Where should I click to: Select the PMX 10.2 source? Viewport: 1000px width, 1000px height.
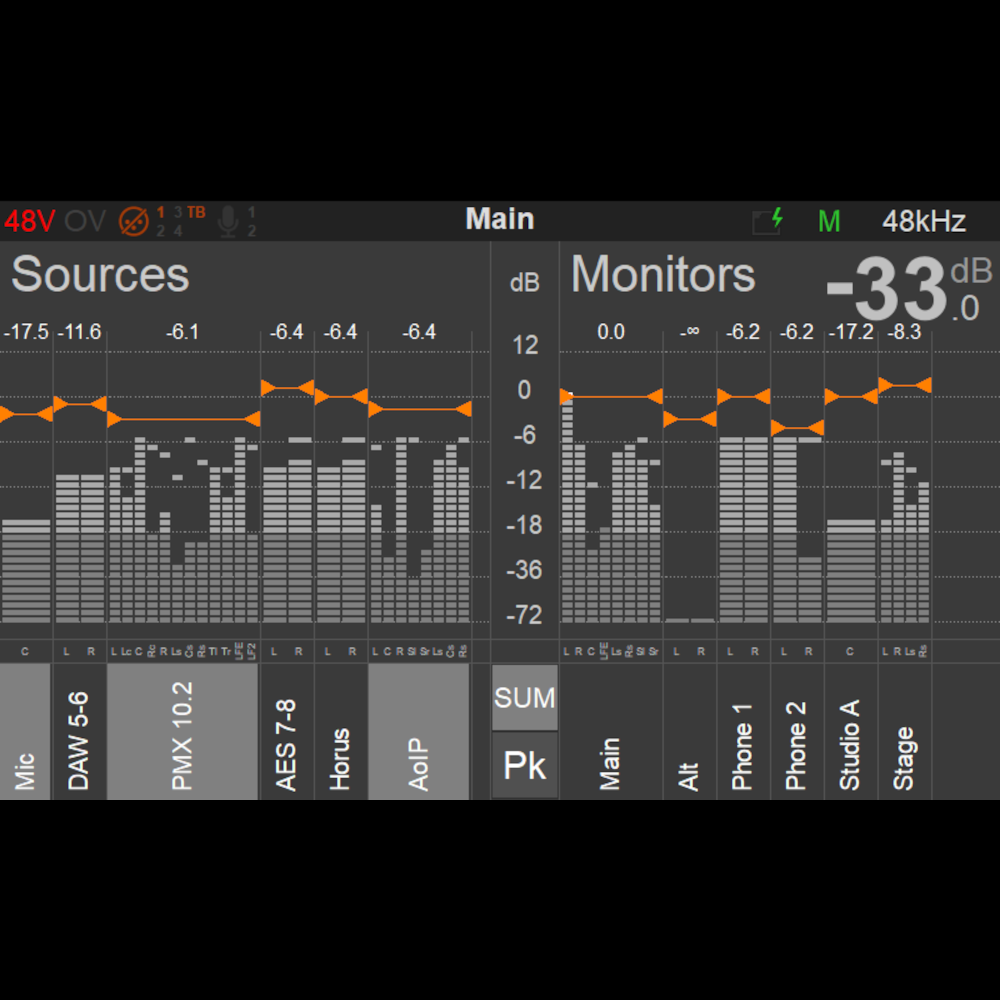(182, 731)
